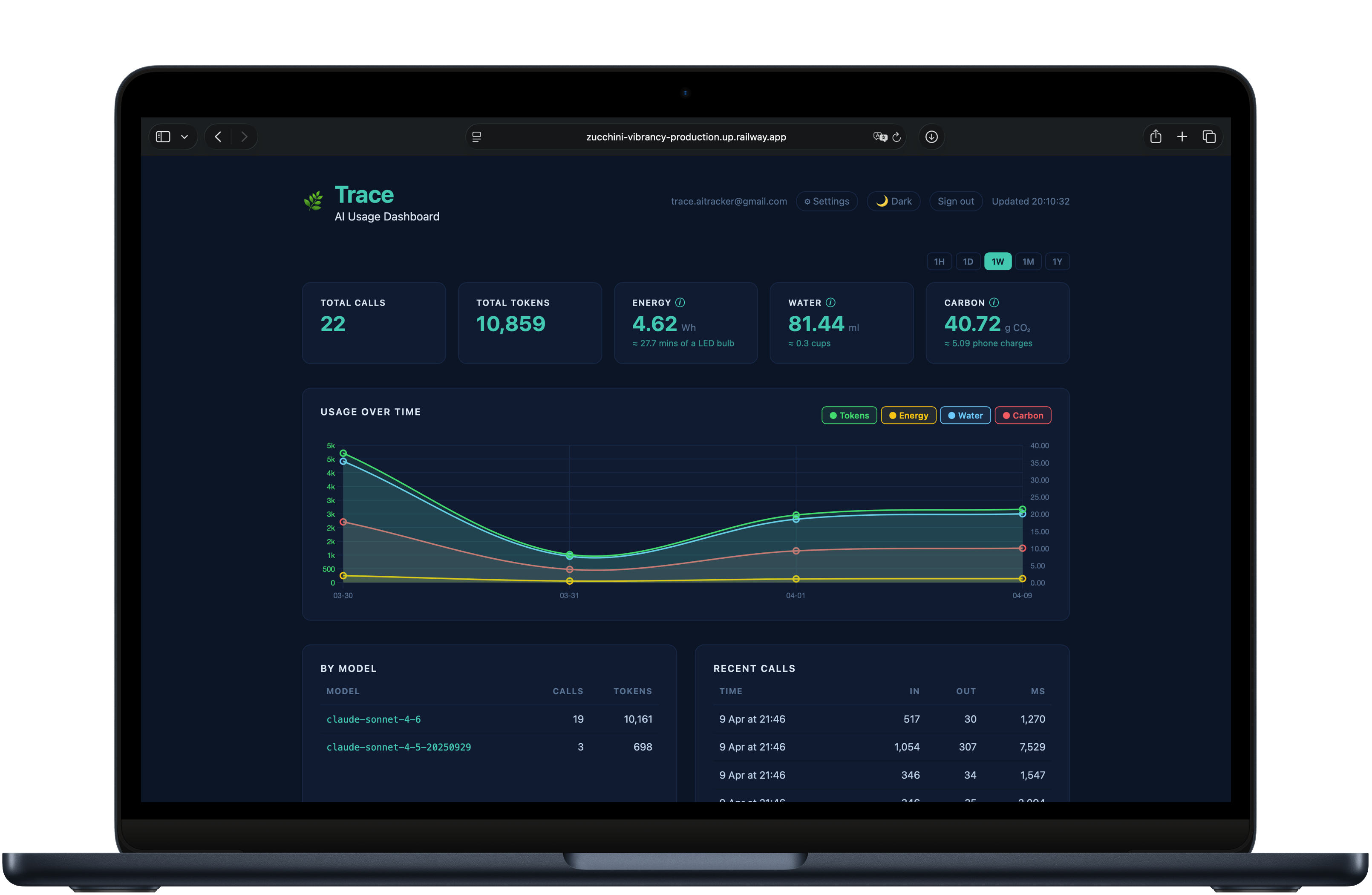Viewport: 1372px width, 895px height.
Task: Click the reload icon in the address bar
Action: [x=897, y=137]
